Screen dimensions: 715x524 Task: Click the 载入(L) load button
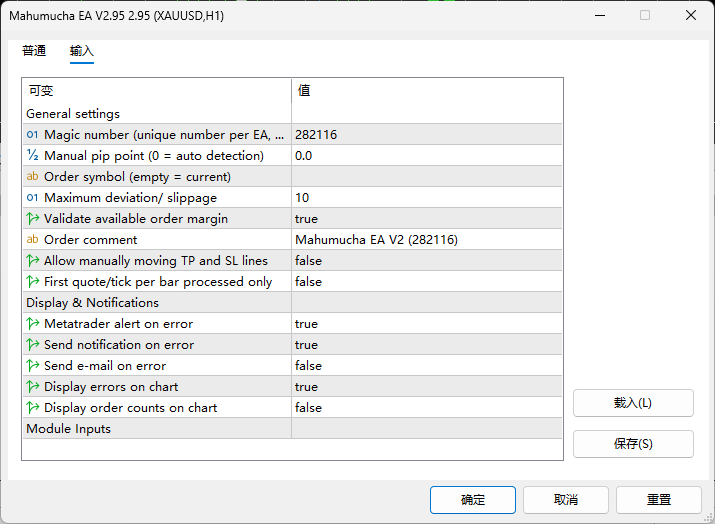point(633,403)
